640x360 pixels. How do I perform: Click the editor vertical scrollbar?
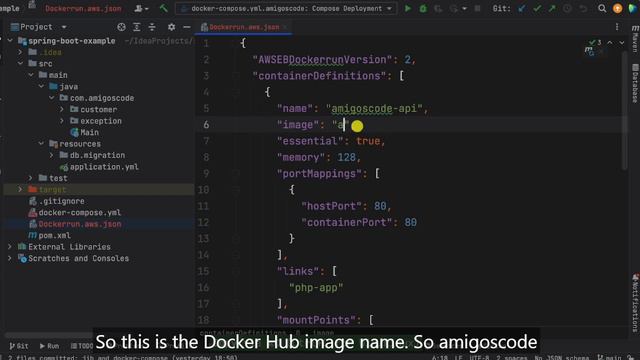click(624, 110)
